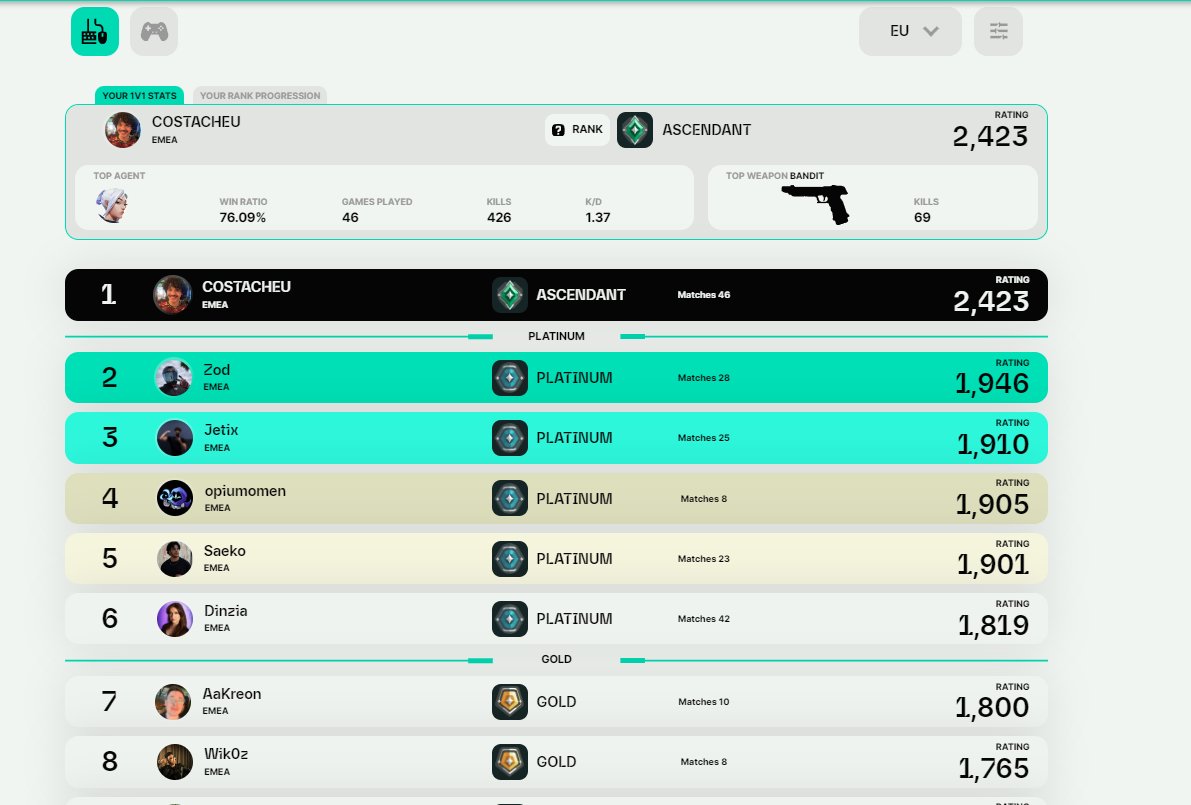1191x805 pixels.
Task: Click AaKreon's rating 1,800
Action: click(992, 708)
